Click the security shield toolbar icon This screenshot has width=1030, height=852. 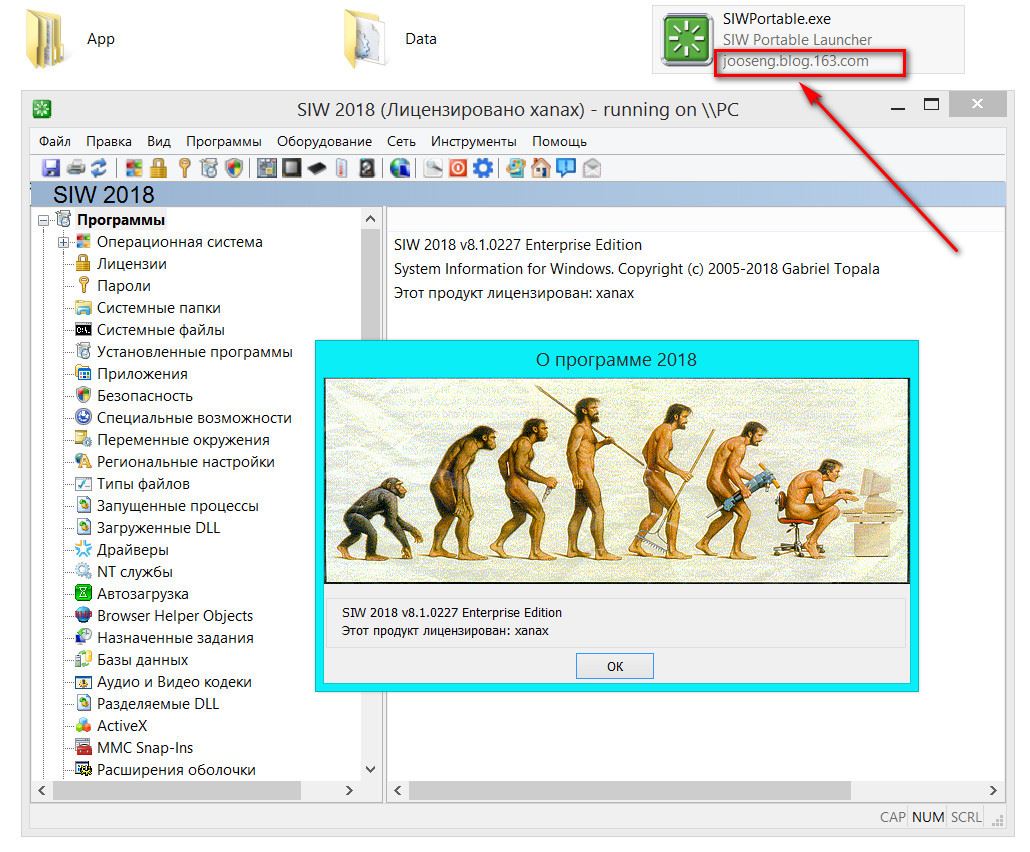[x=234, y=168]
